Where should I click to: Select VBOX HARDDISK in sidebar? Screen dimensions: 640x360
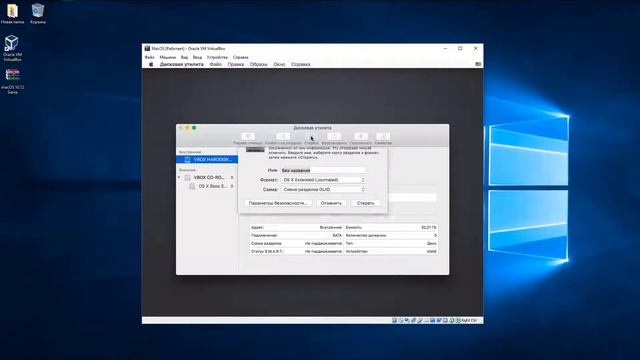[x=207, y=160]
